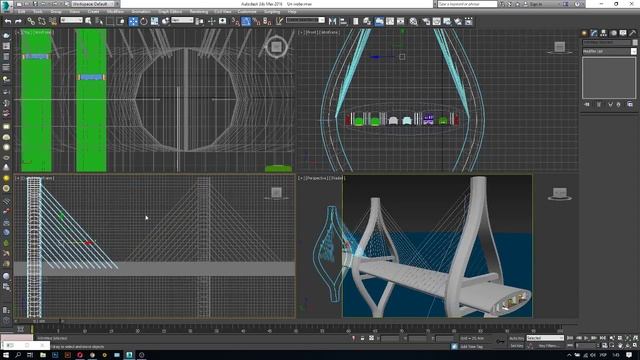This screenshot has height=360, width=640.
Task: Open the Edit menu
Action: 22,12
